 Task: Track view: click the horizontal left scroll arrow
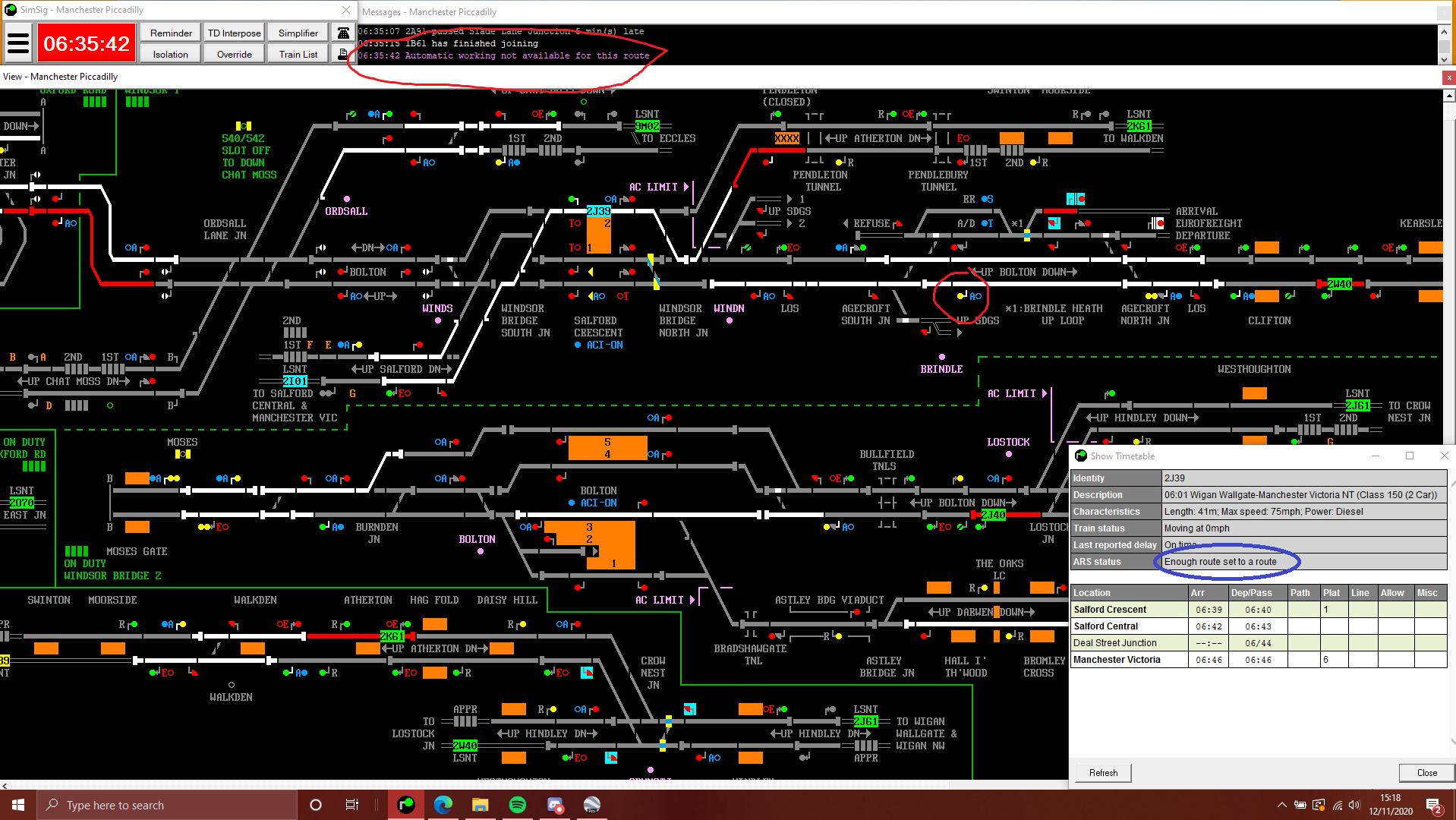[x=5, y=785]
